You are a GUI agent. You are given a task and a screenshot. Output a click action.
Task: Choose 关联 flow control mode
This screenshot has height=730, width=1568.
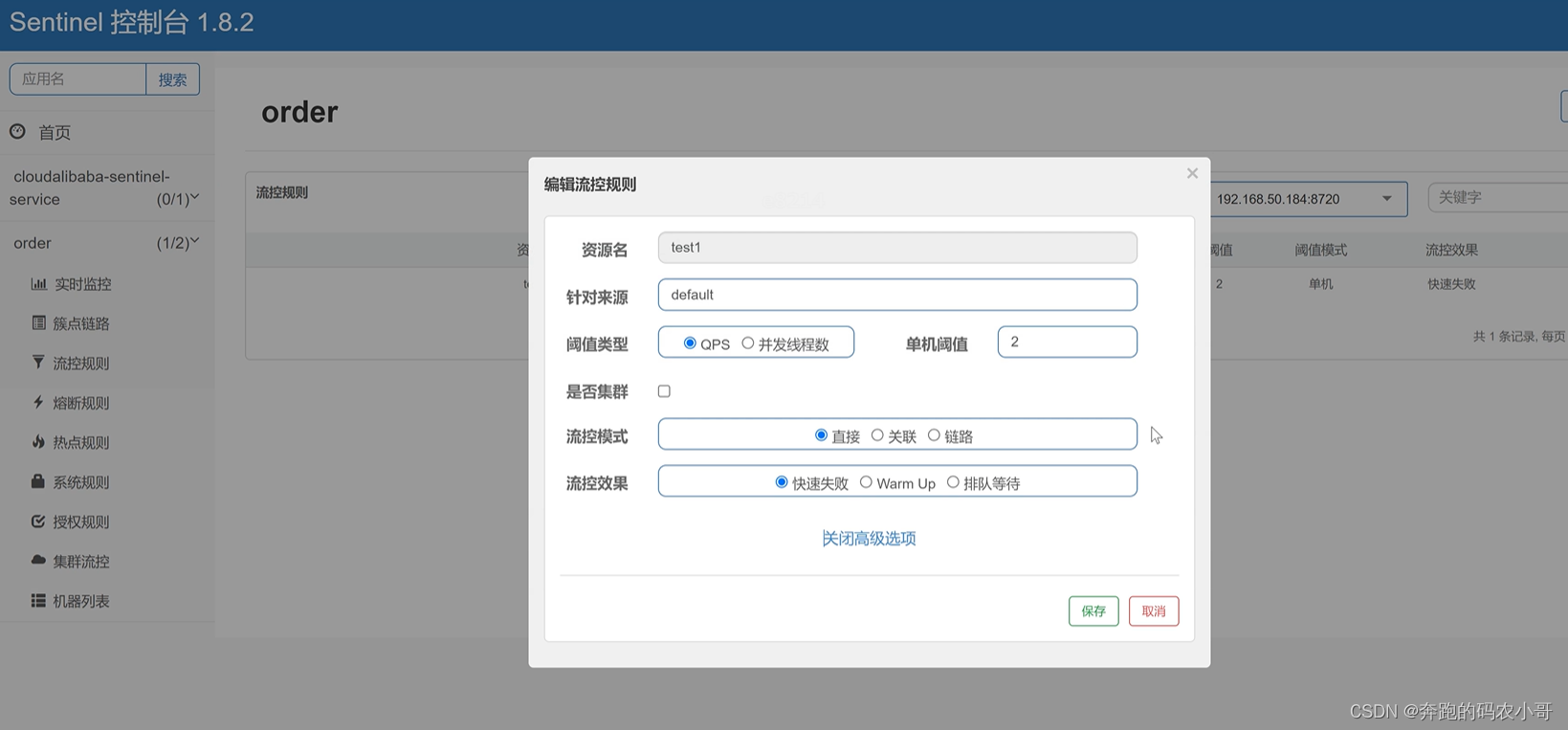[x=877, y=435]
